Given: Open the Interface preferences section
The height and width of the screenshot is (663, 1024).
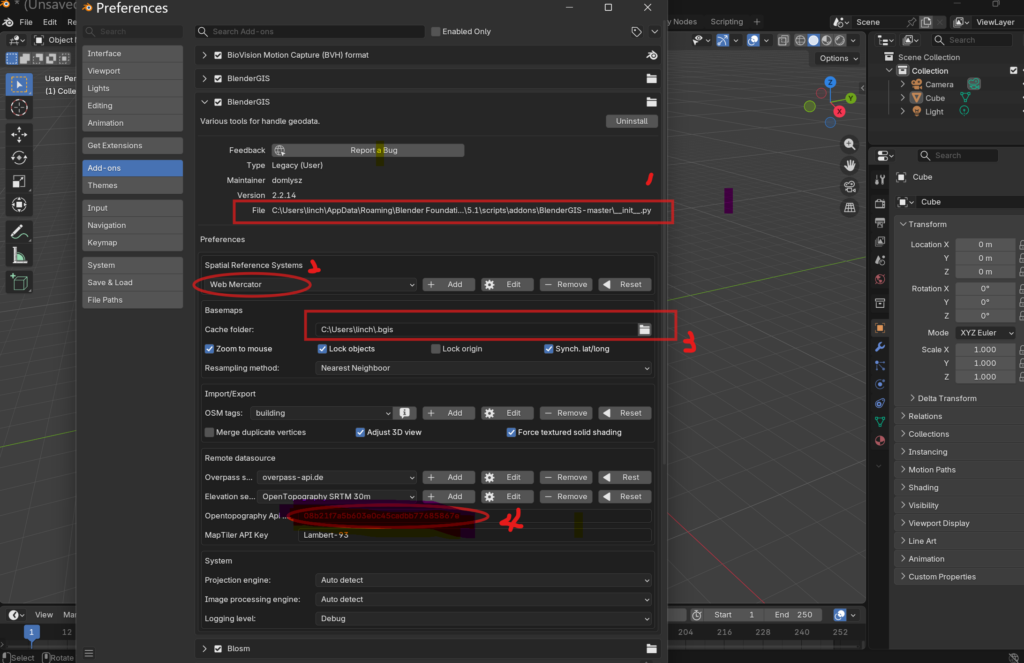Looking at the screenshot, I should tap(133, 54).
